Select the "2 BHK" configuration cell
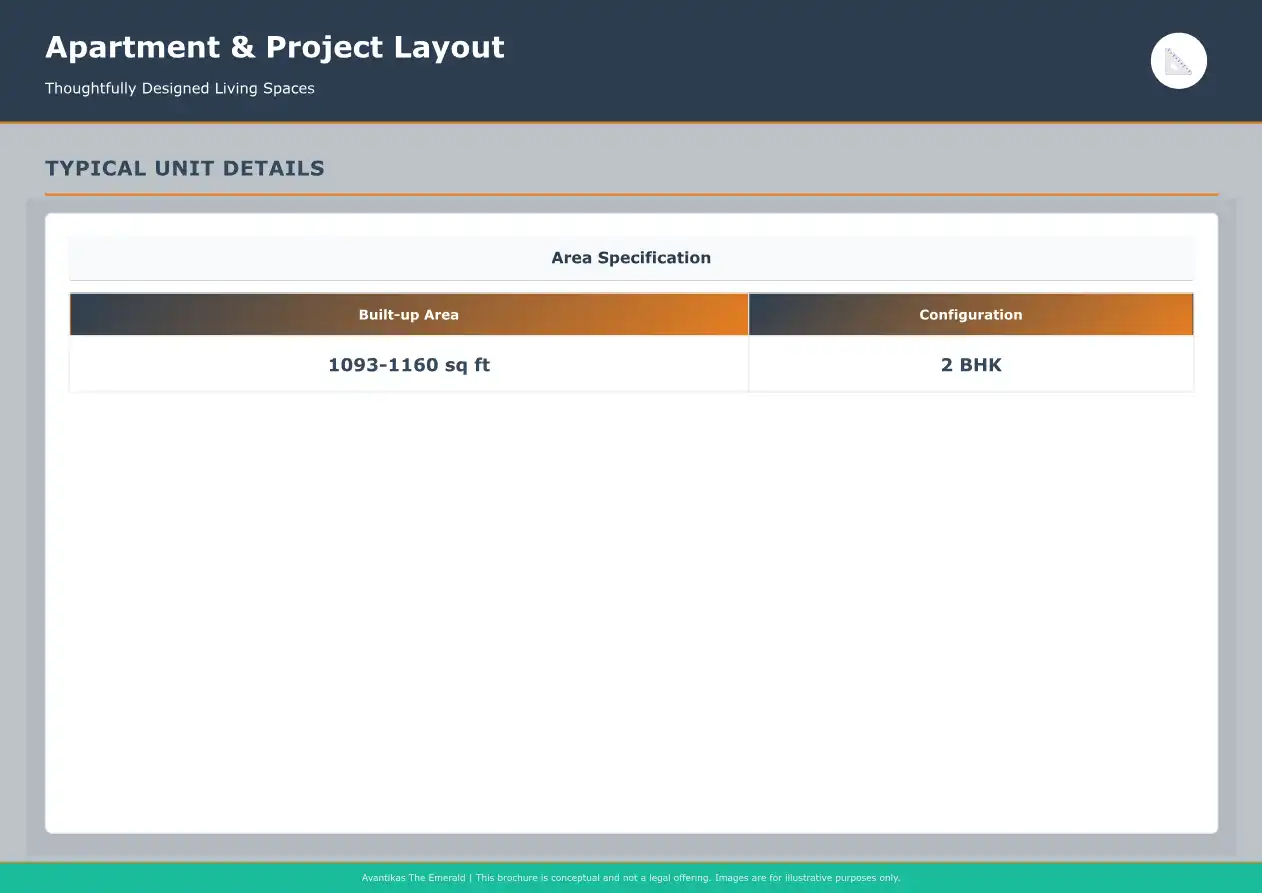Image resolution: width=1262 pixels, height=893 pixels. (970, 365)
